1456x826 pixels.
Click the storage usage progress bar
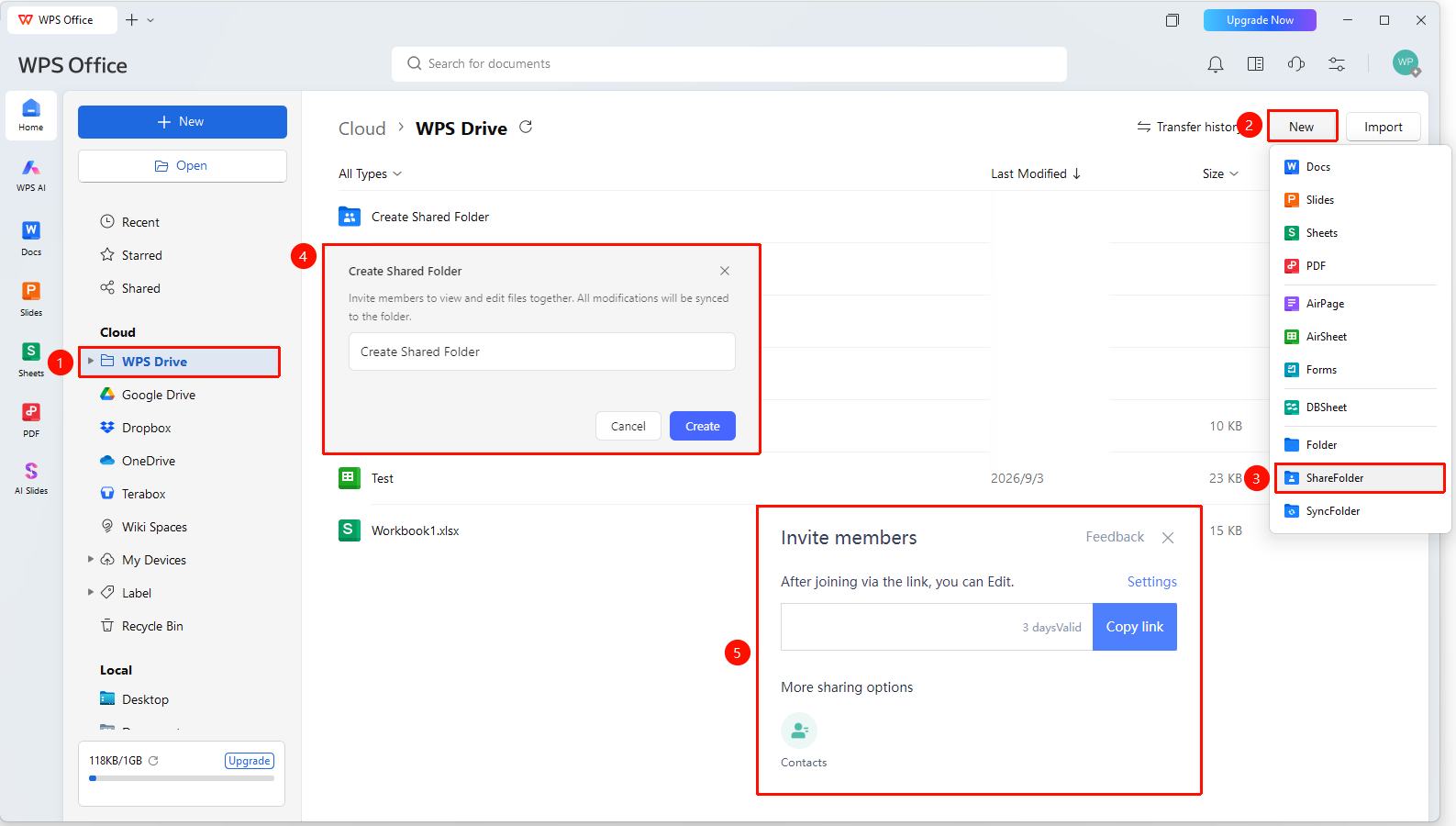coord(182,778)
